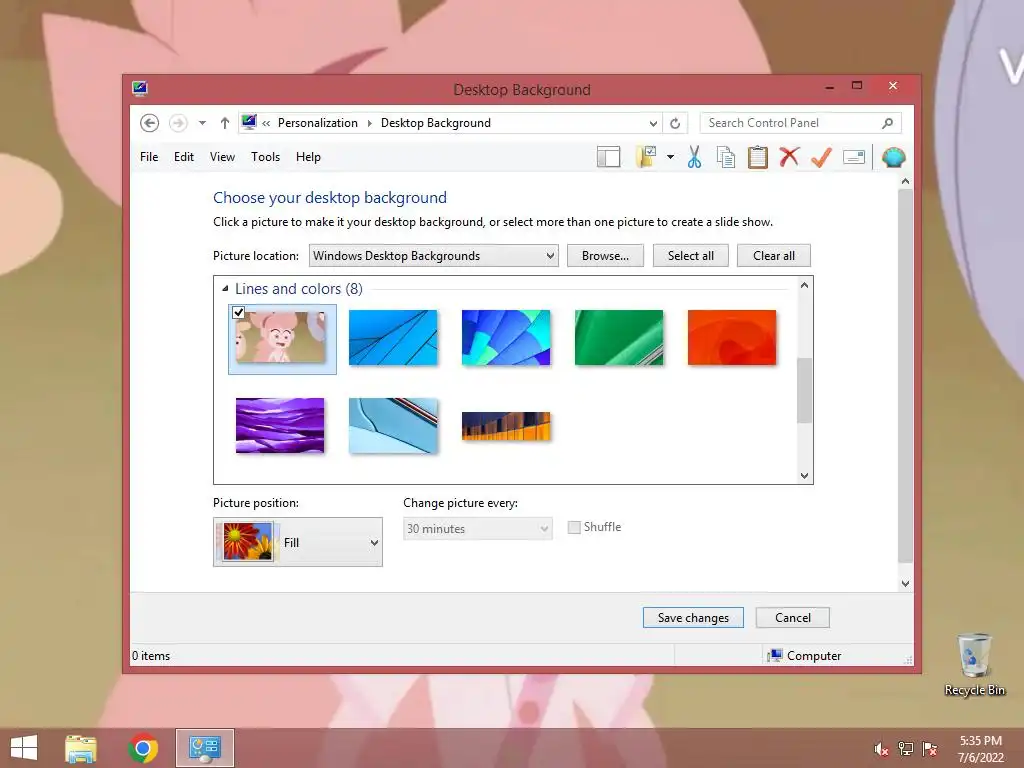
Task: Click Computer in the status bar
Action: (814, 656)
